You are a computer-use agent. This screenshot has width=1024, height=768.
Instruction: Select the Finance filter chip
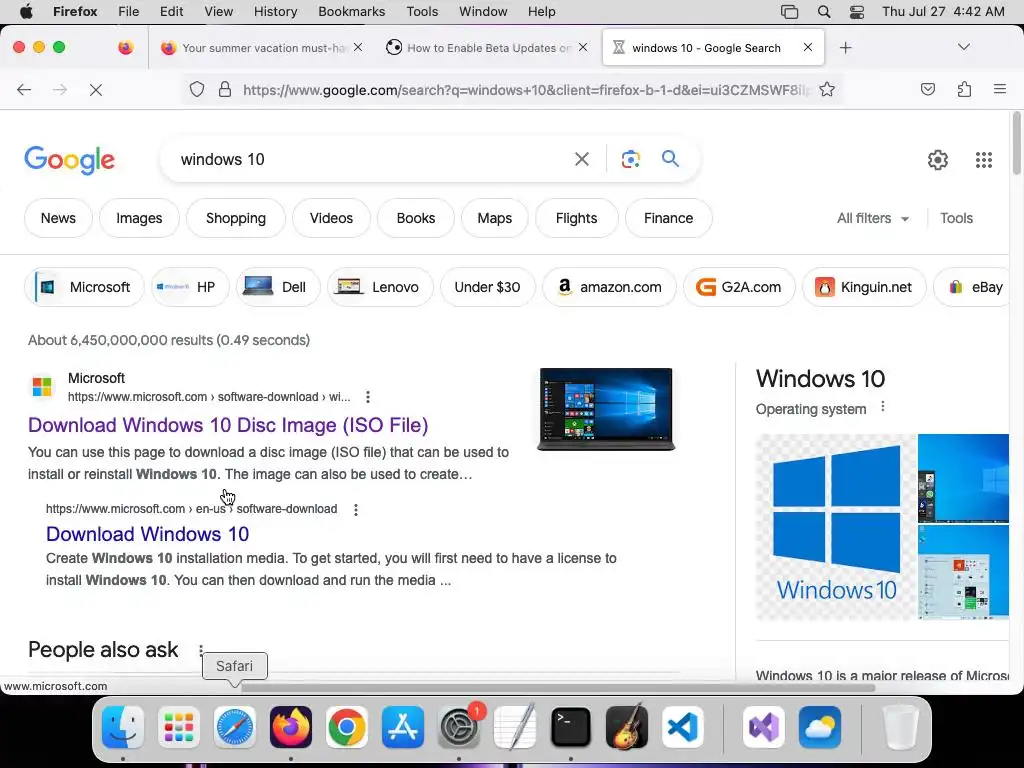[668, 218]
